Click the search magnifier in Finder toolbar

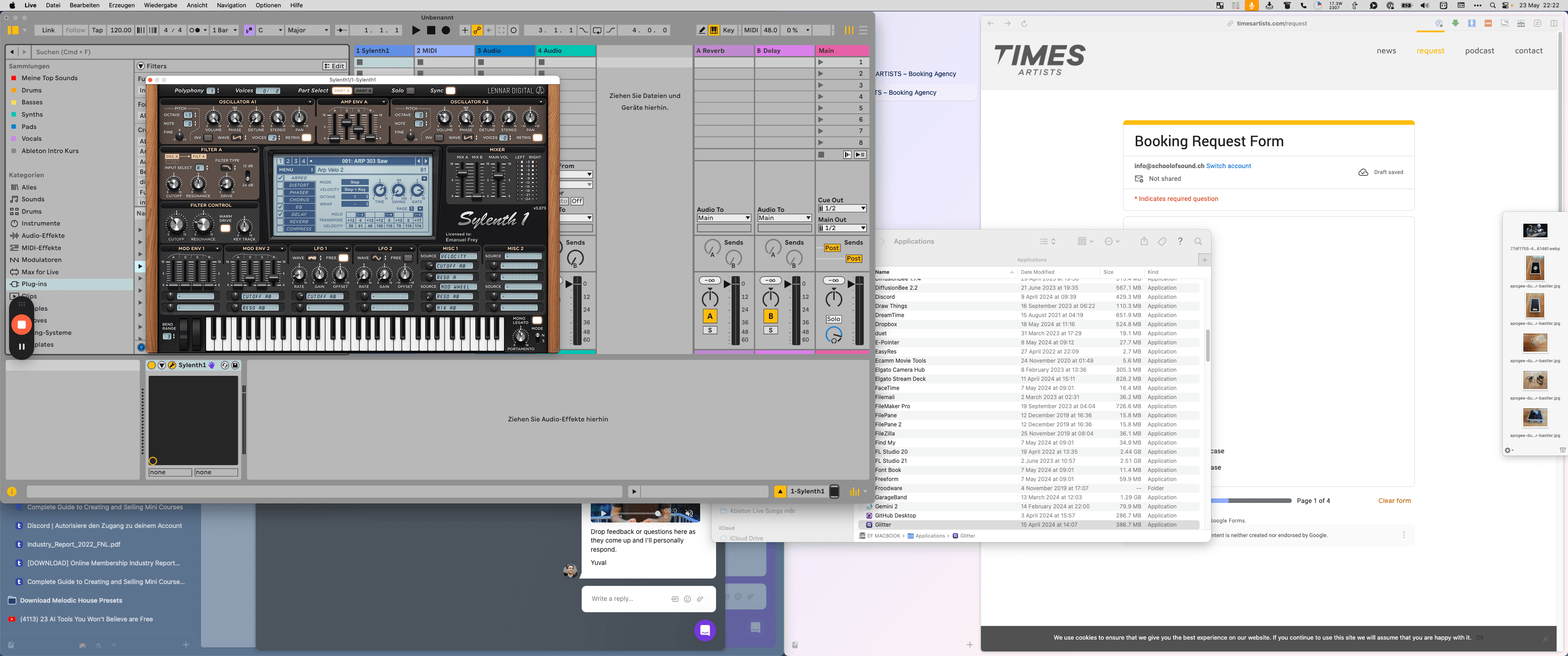tap(1198, 241)
